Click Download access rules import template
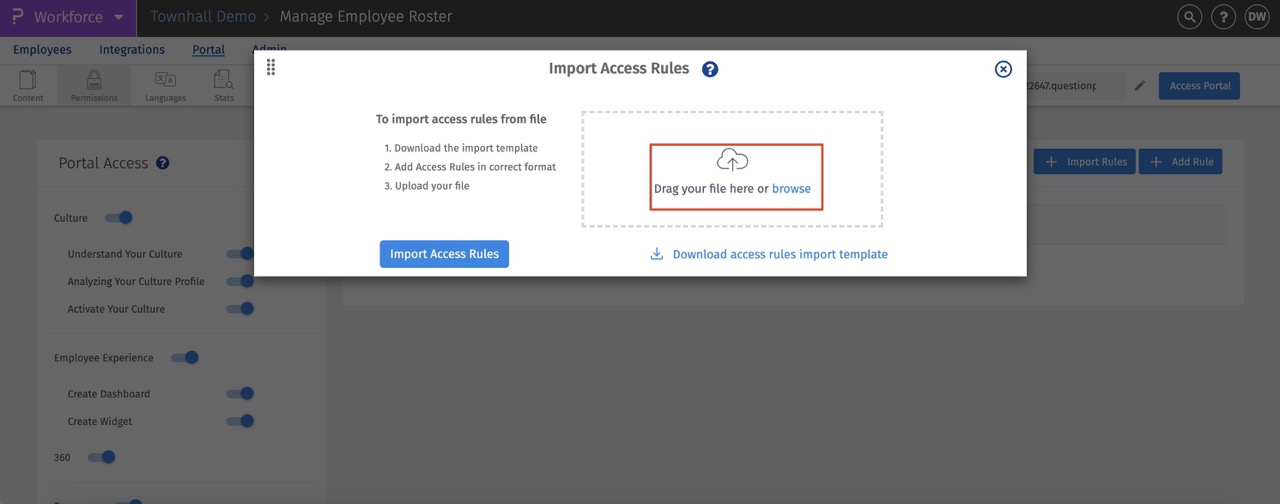The image size is (1280, 504). point(780,254)
